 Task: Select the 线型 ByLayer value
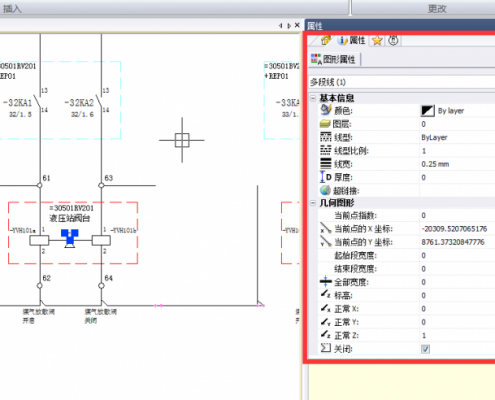point(434,137)
